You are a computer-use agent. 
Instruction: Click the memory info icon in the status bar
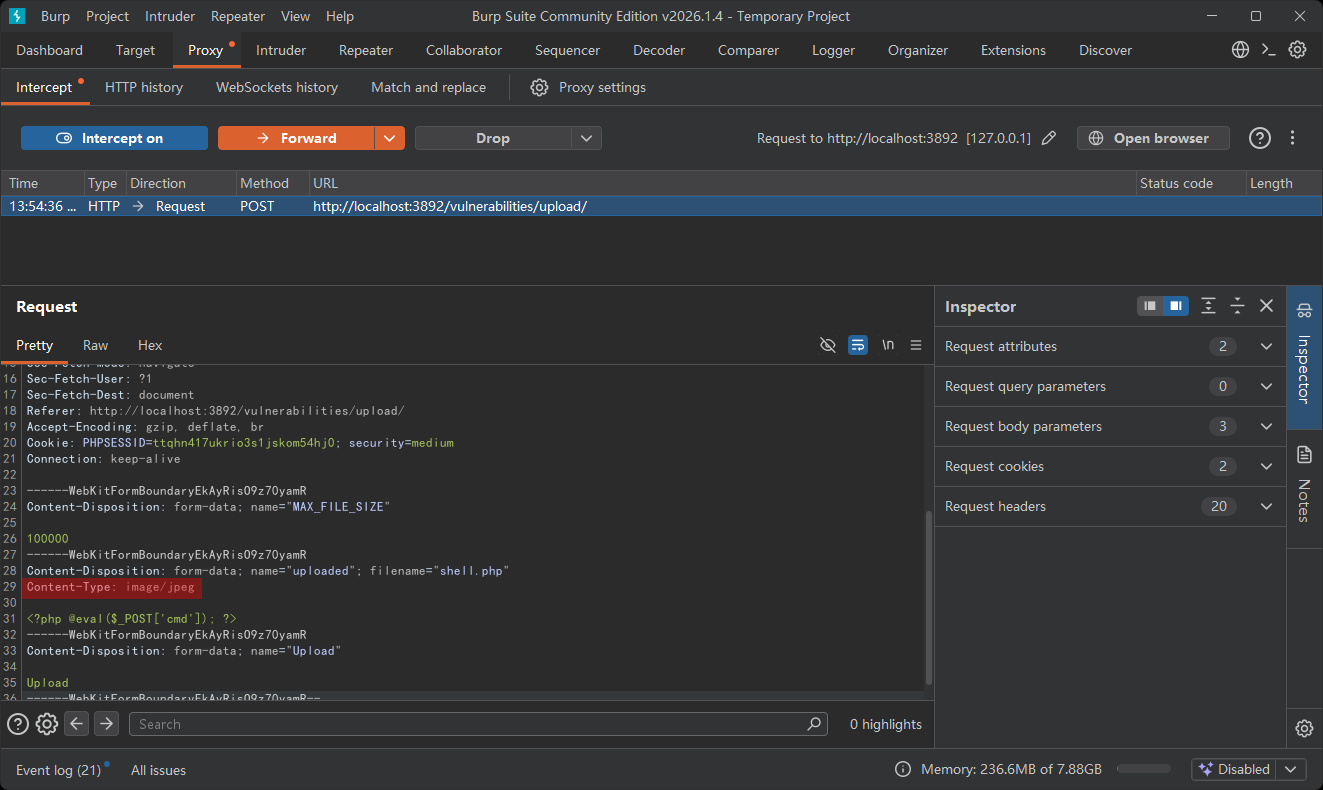(x=903, y=769)
